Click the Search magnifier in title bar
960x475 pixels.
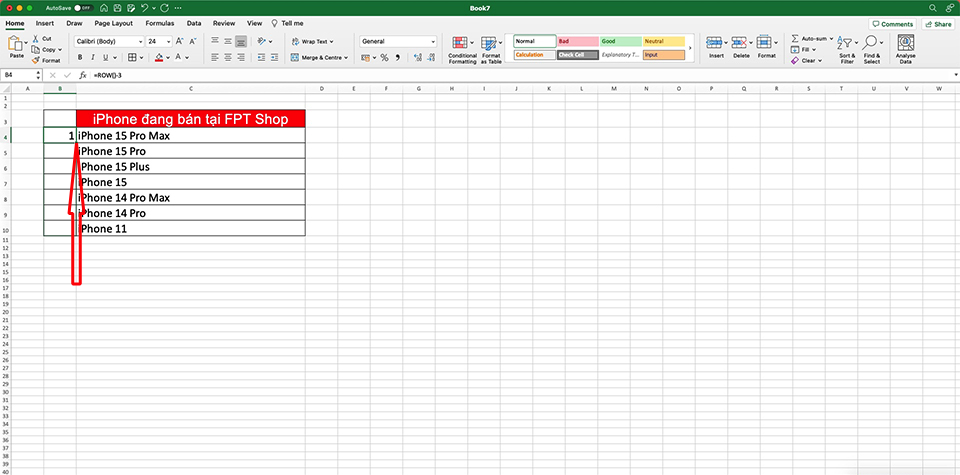click(x=932, y=8)
